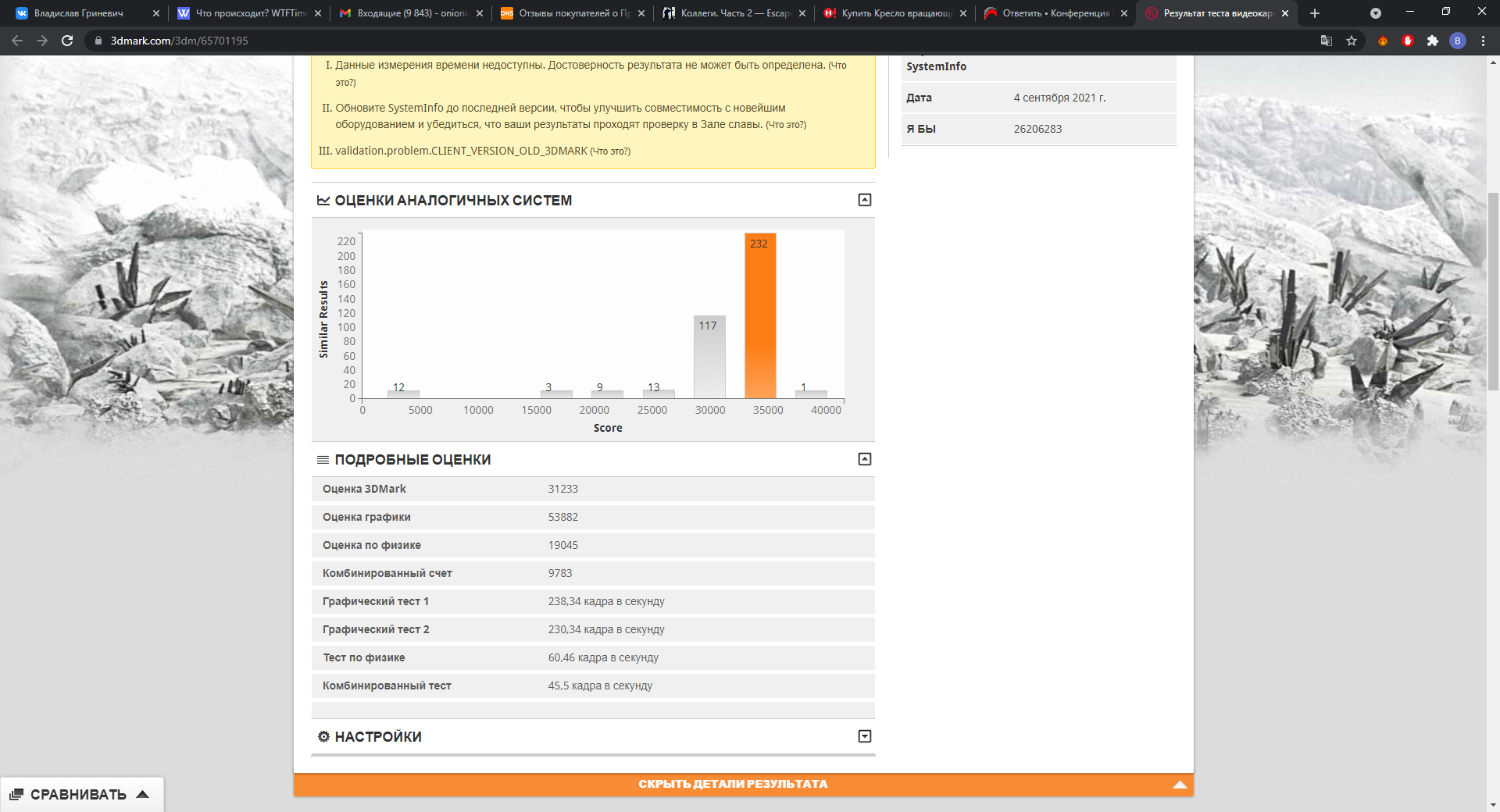Click the ID value 26206283

pyautogui.click(x=1037, y=129)
